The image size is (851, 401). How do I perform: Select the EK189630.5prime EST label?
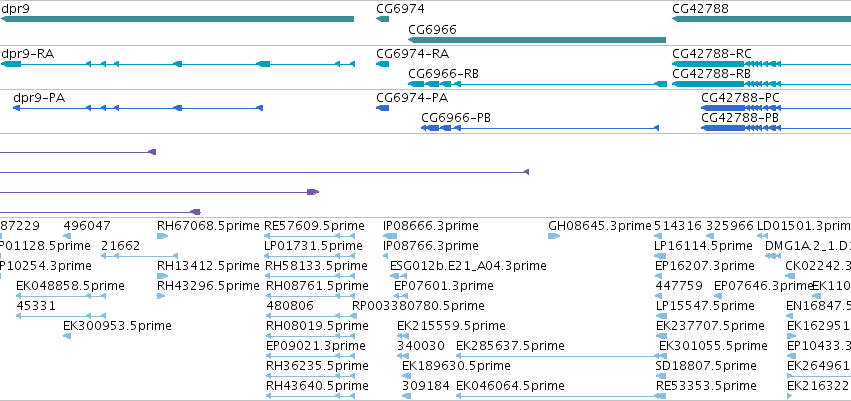456,366
